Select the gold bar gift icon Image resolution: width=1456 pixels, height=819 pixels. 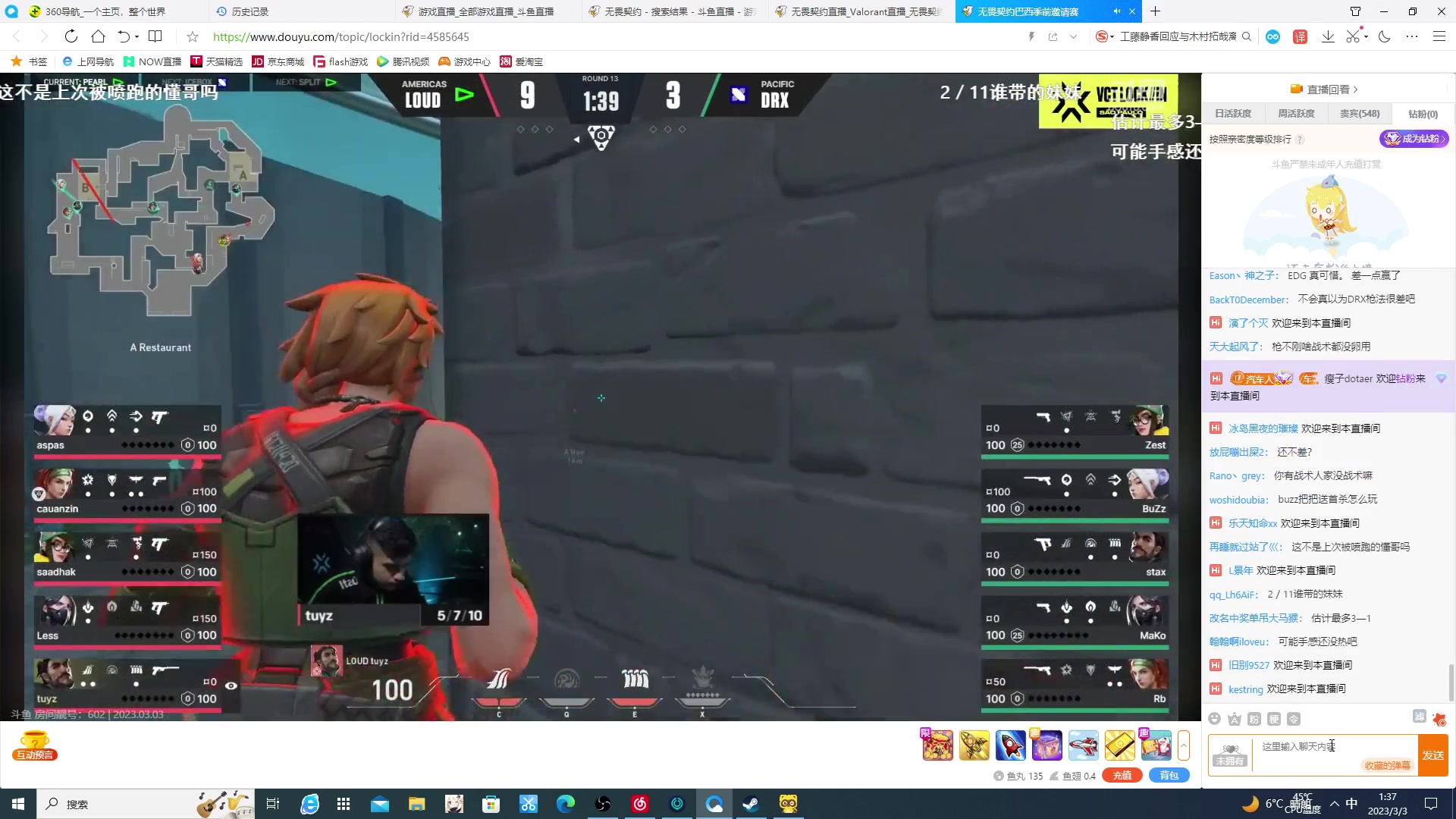tap(1120, 745)
